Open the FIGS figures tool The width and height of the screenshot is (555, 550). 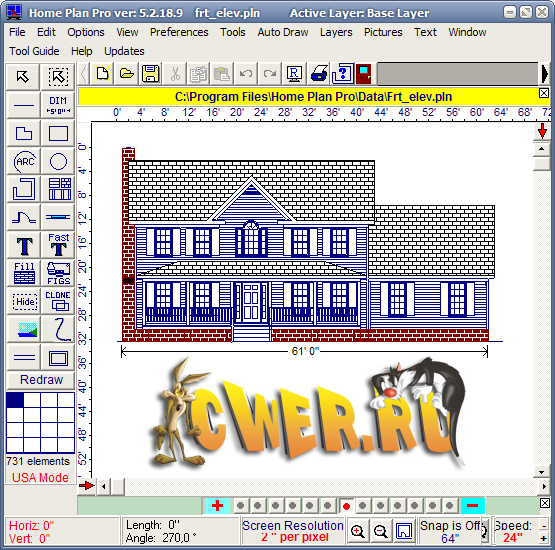(x=58, y=273)
